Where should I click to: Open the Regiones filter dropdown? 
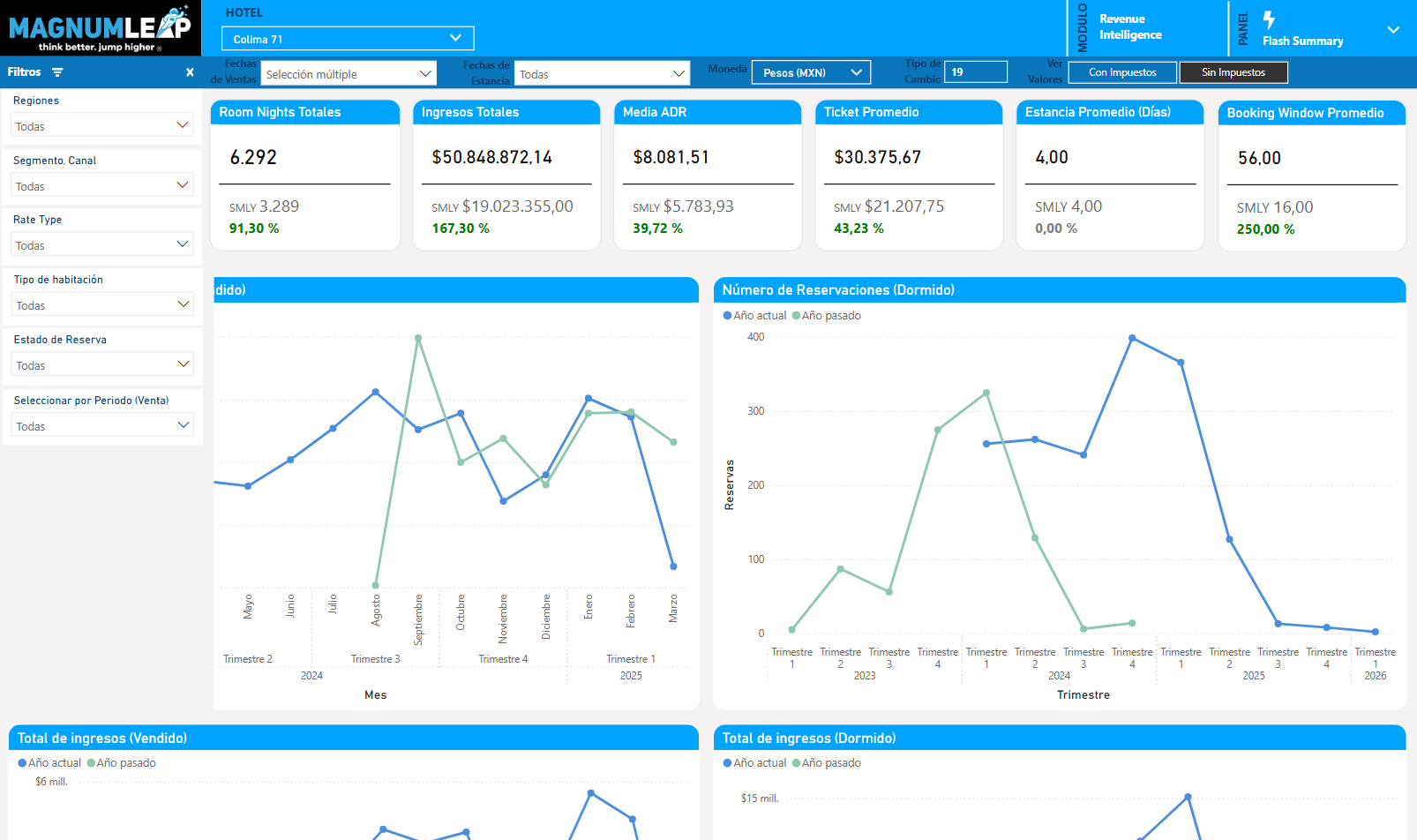102,125
